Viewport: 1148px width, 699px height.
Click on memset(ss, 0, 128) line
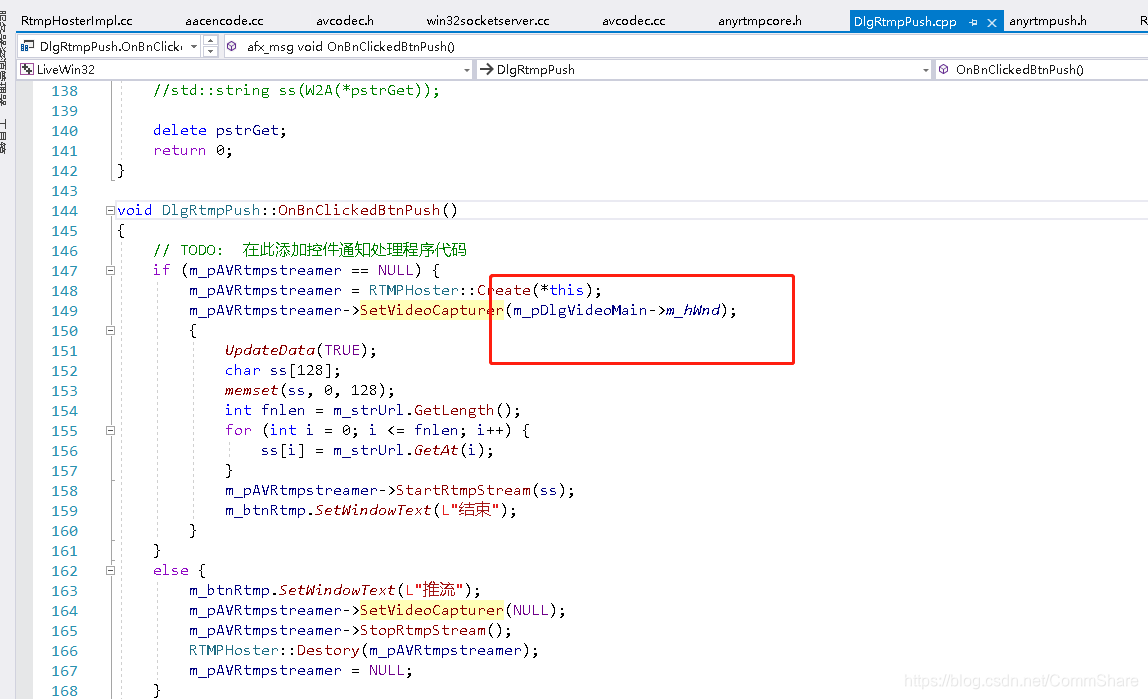tap(310, 390)
